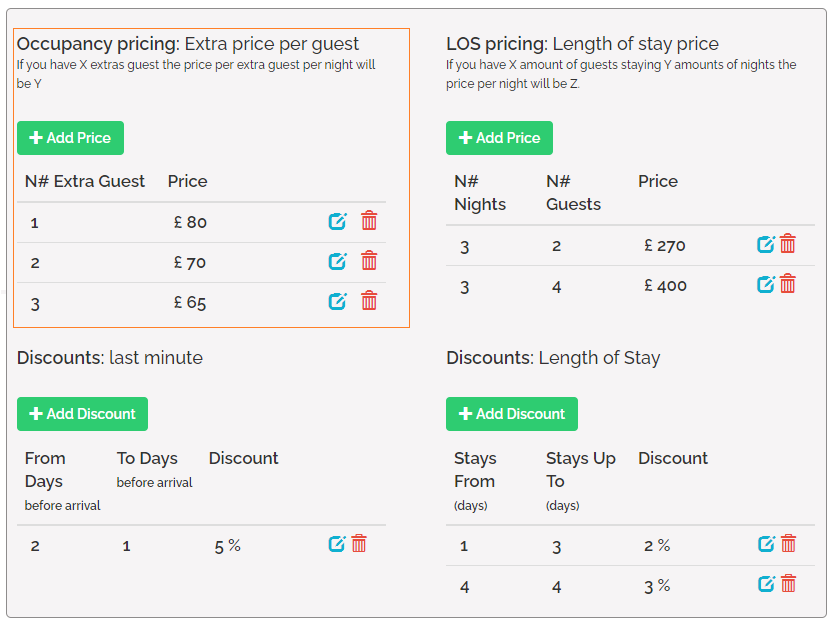Delete the £ 65 extra guest price

coord(369,300)
